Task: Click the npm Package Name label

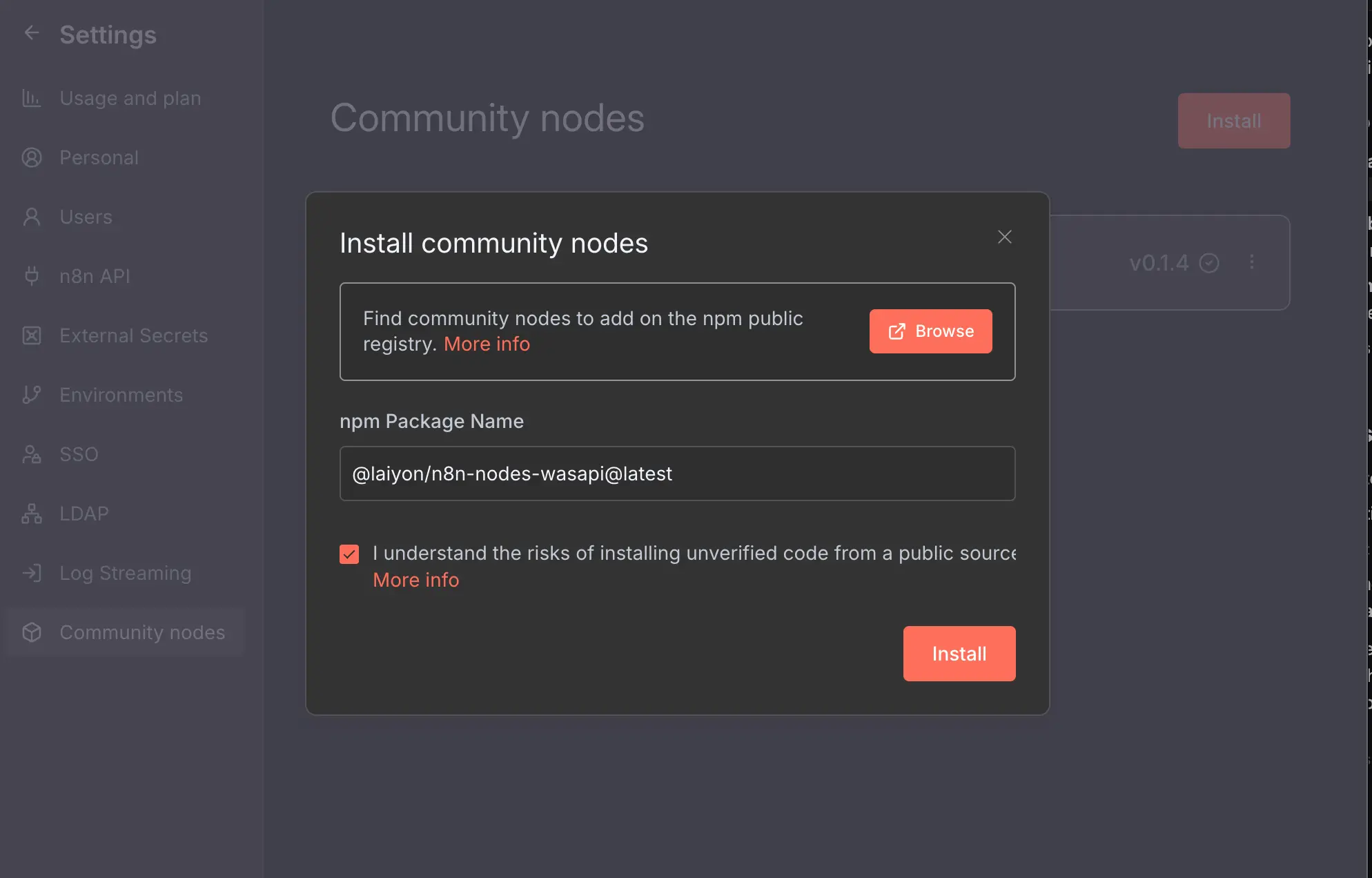Action: coord(432,421)
